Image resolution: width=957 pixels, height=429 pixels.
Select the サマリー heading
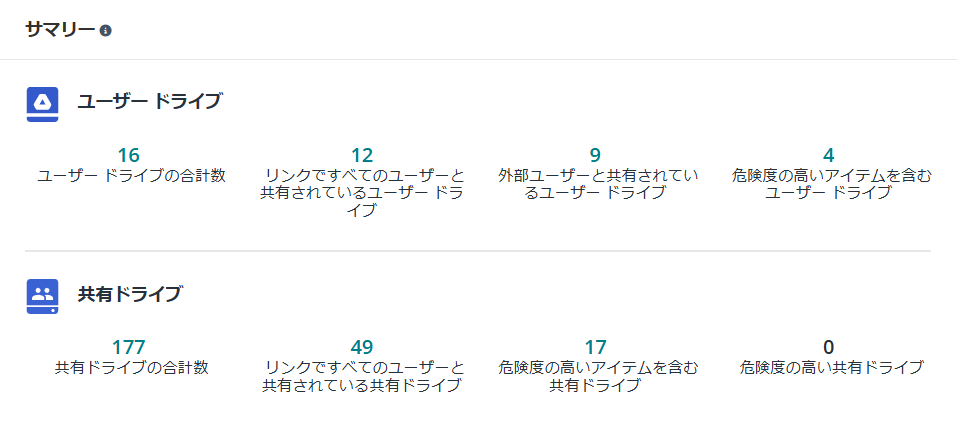[60, 30]
